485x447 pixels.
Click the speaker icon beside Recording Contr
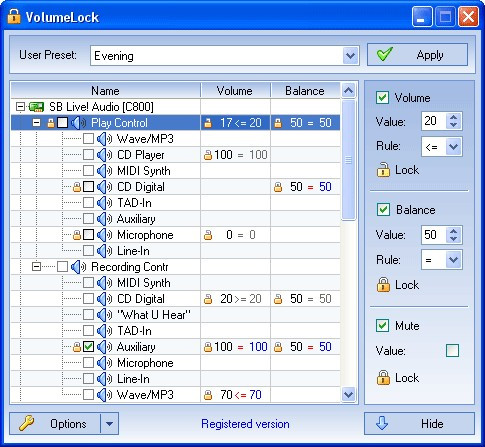(78, 267)
